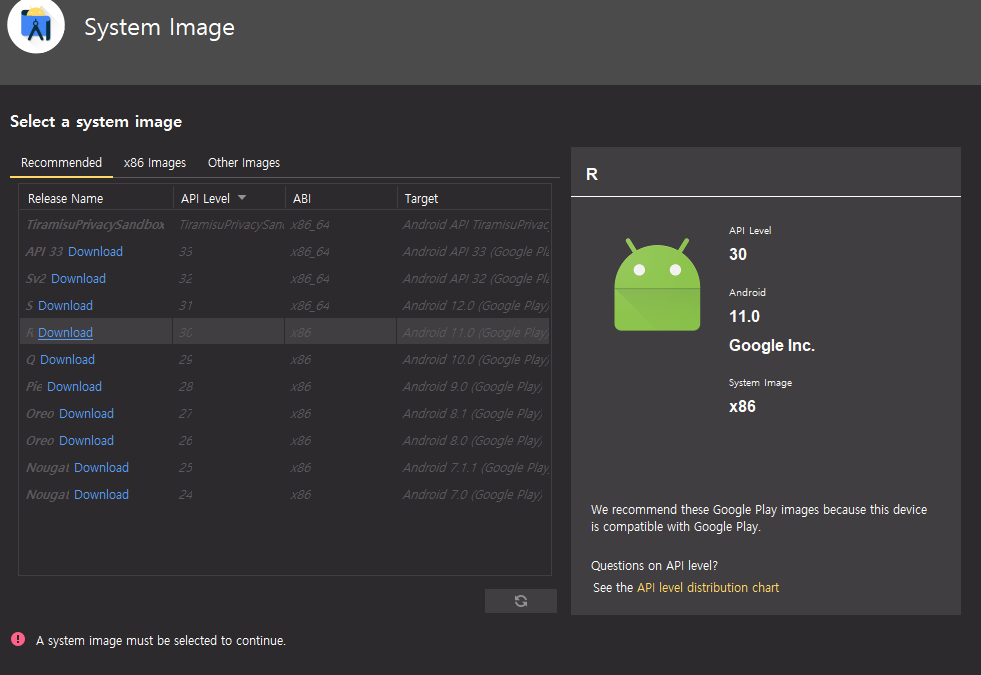Download the S system image
Image resolution: width=981 pixels, height=675 pixels.
coord(65,305)
